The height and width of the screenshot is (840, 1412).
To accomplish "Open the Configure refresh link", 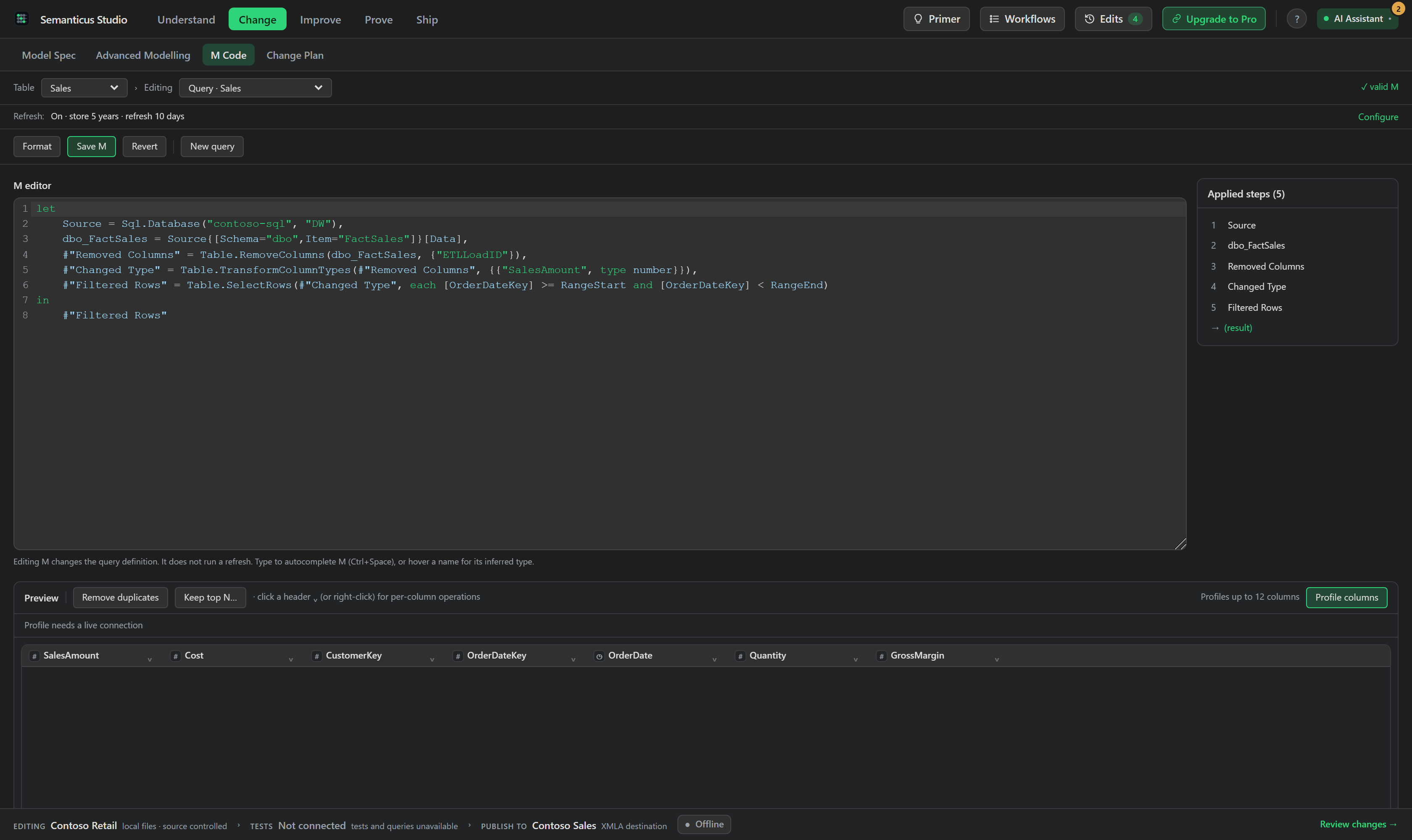I will (1378, 117).
